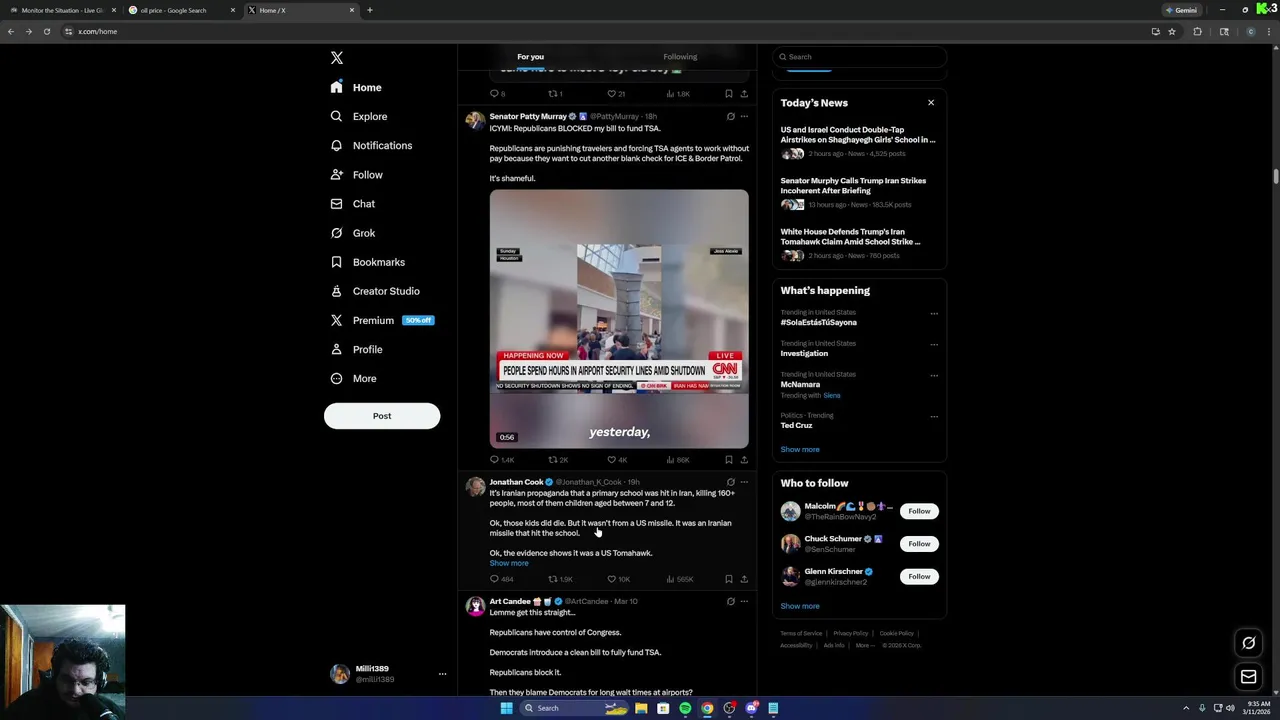Bookmark Jonathan Cook's post

point(728,579)
